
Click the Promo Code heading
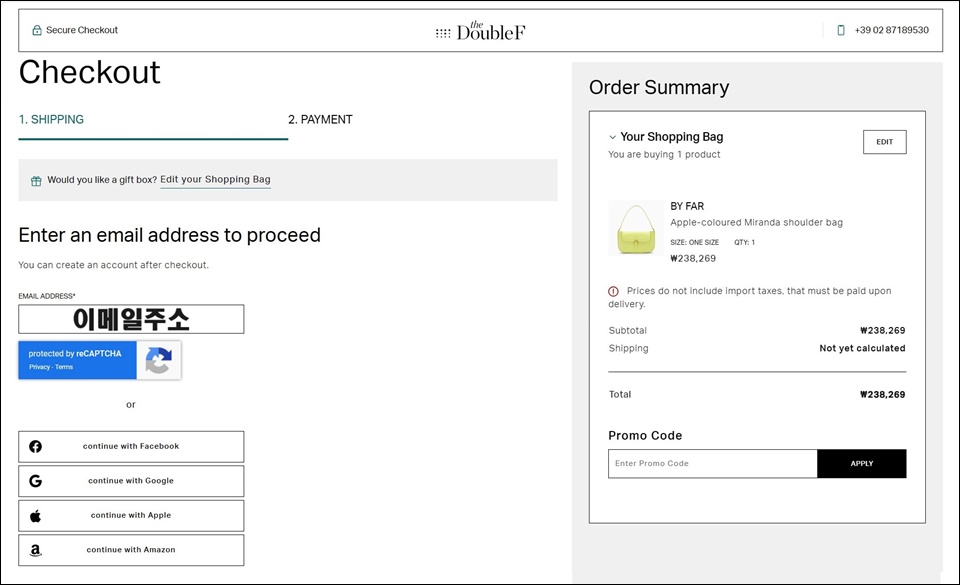645,436
